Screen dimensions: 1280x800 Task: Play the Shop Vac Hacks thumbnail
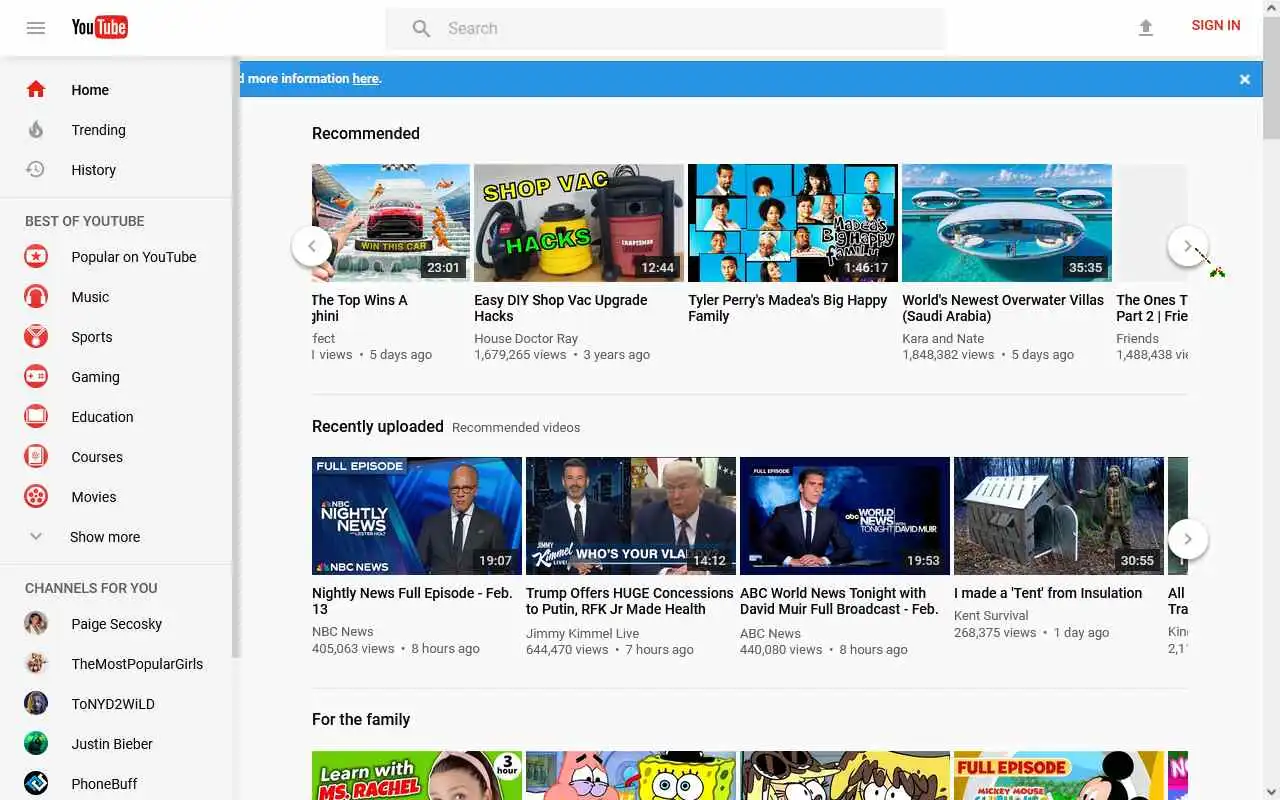579,223
